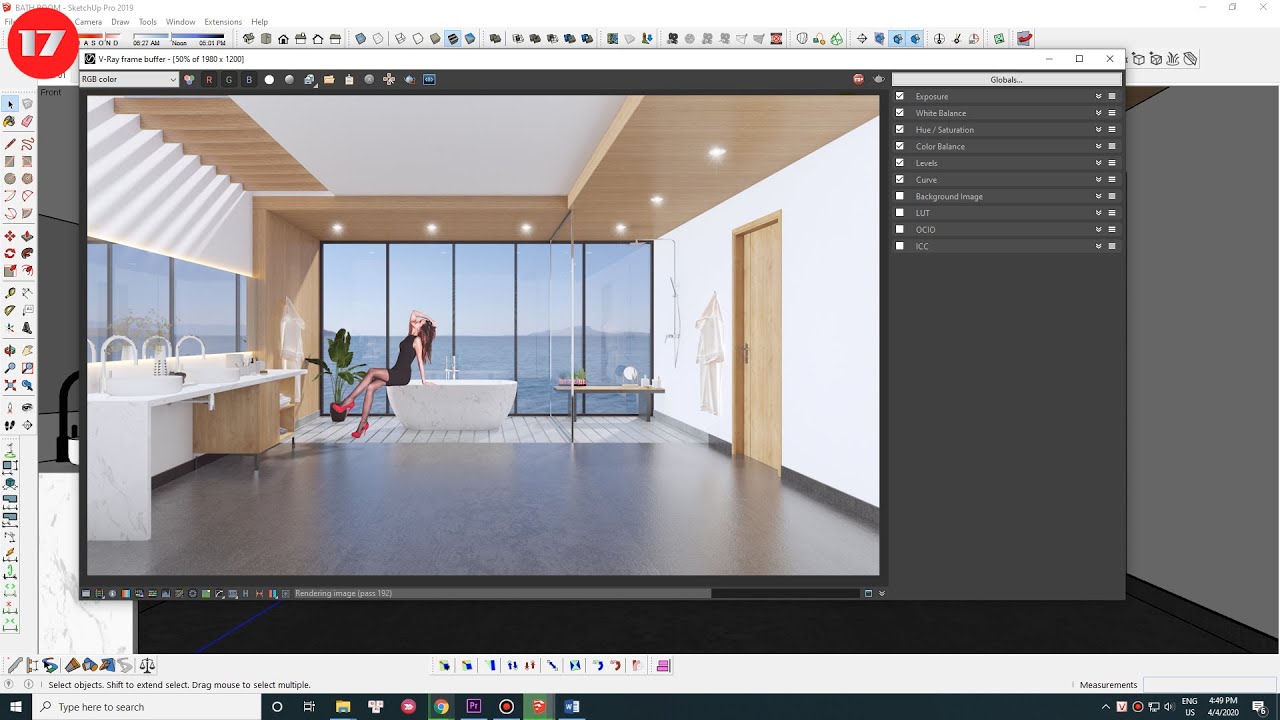The image size is (1280, 720).
Task: Expand the White Balance rollout chevron
Action: 1098,113
